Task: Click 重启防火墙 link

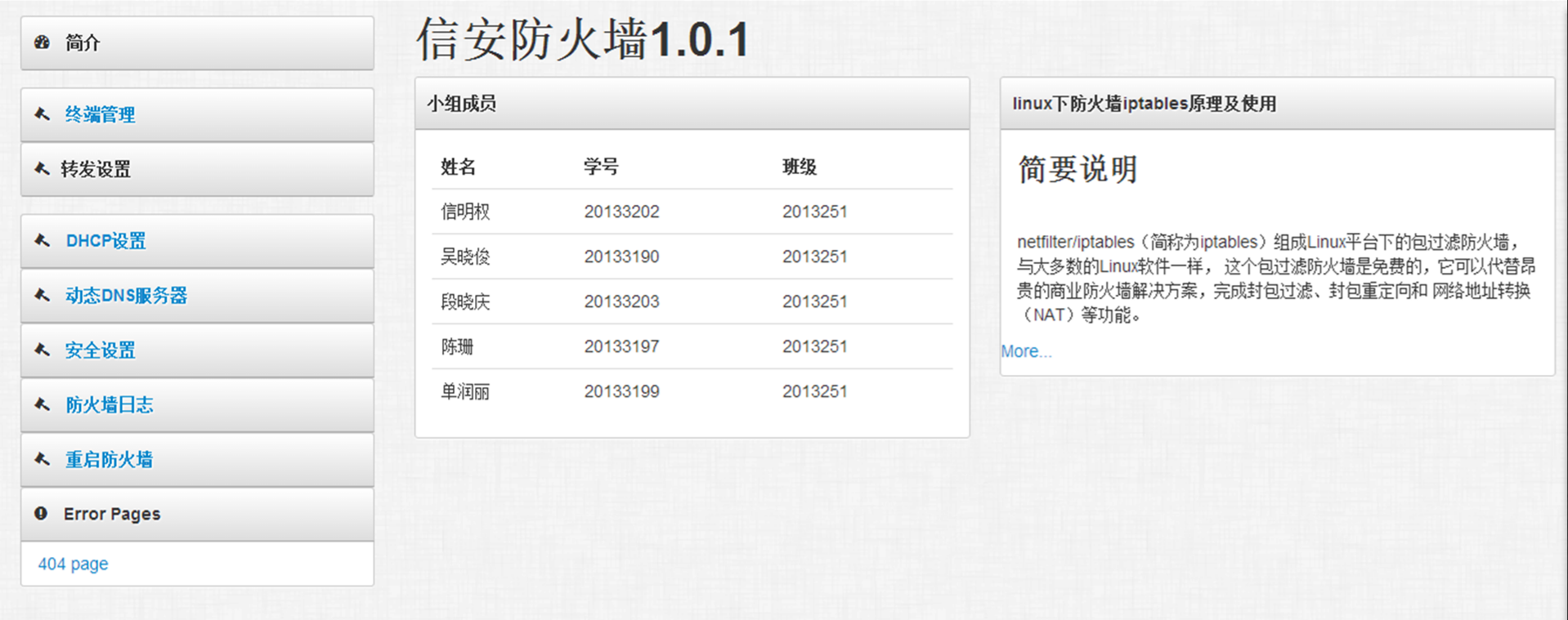Action: (109, 459)
